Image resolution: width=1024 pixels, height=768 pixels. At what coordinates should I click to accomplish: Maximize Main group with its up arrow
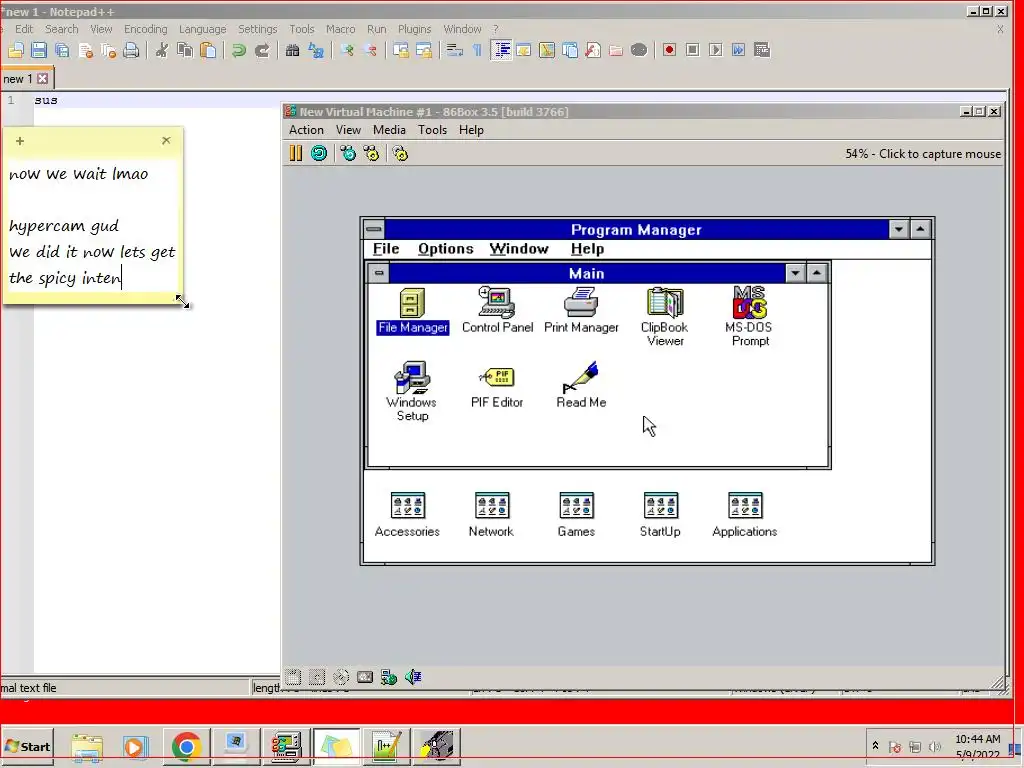(817, 273)
